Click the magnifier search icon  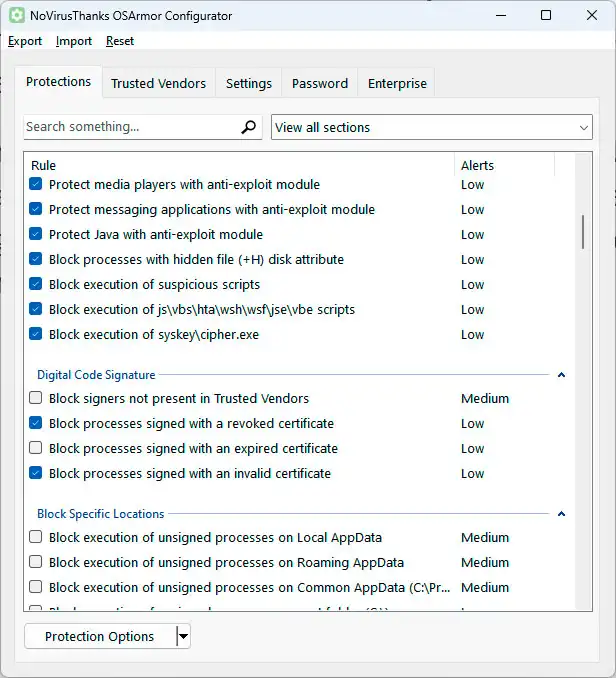click(x=249, y=127)
